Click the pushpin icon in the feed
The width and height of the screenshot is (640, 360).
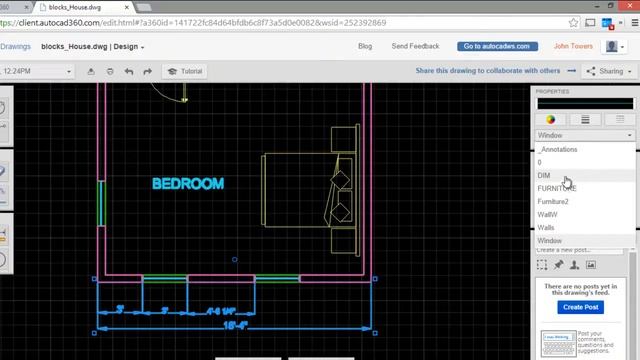pyautogui.click(x=558, y=265)
